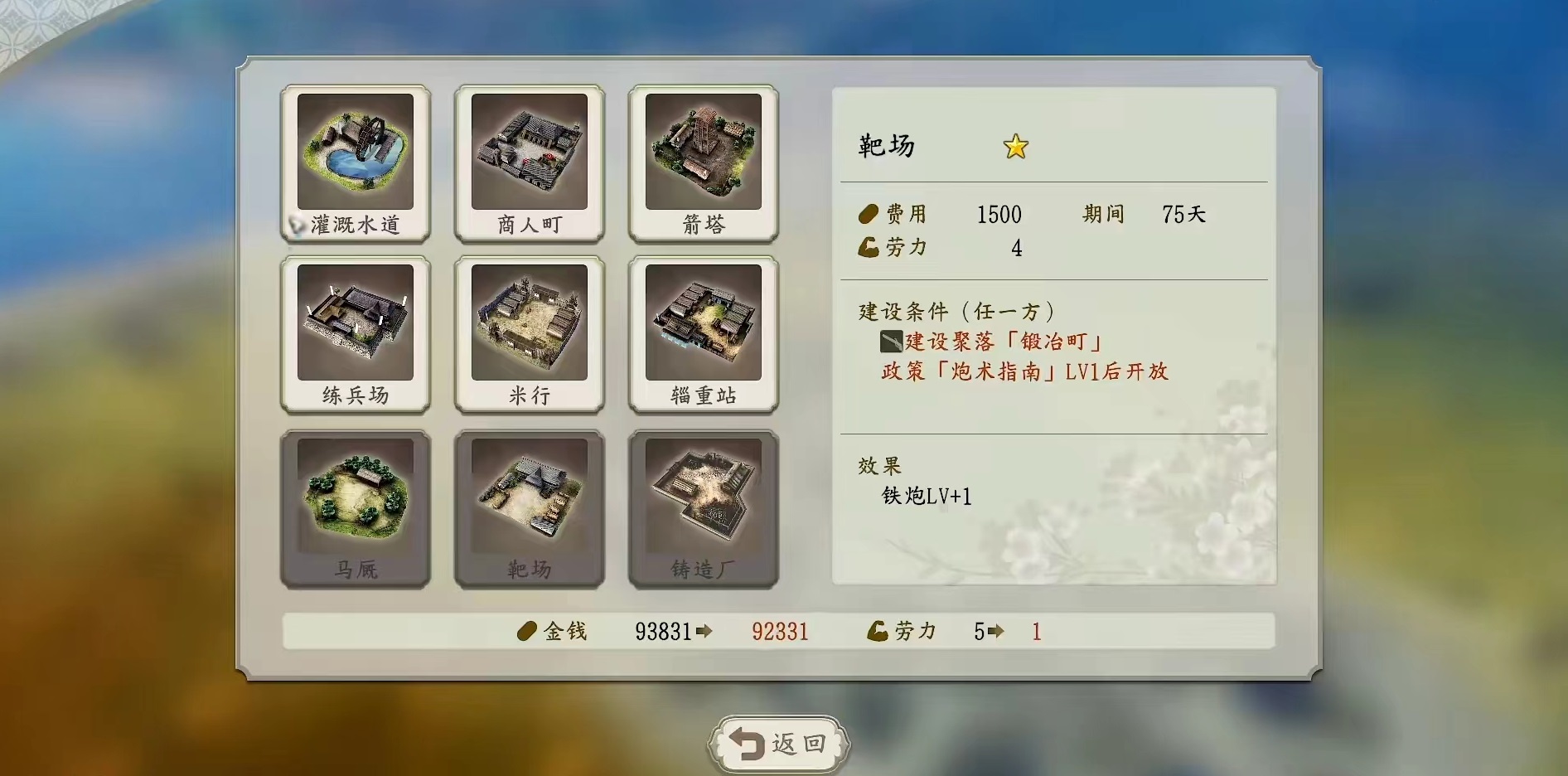Select the greyed-out 马厩 stable tile
This screenshot has width=1568, height=776.
[356, 509]
